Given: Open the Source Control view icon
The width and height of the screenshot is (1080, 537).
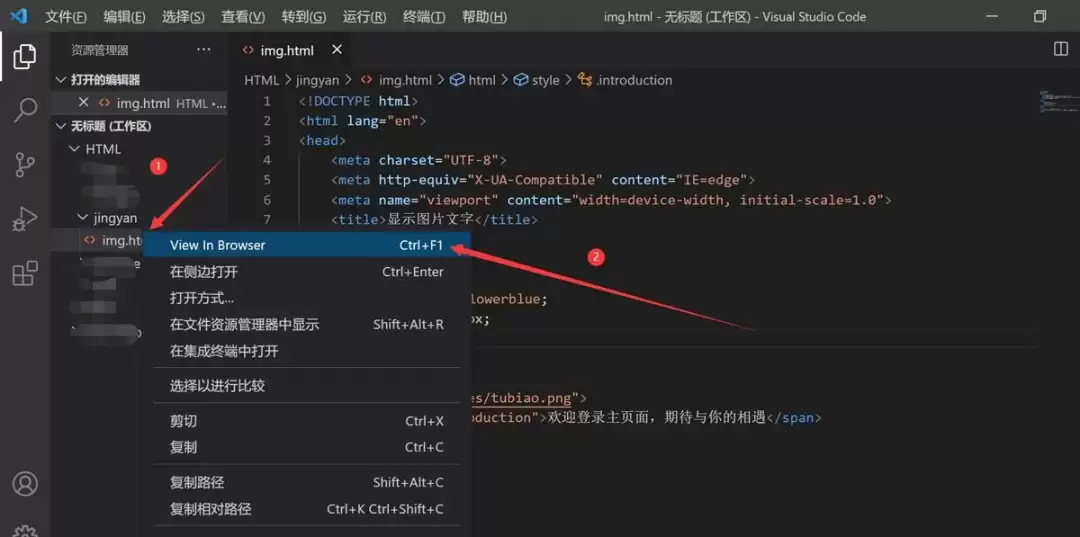Looking at the screenshot, I should coord(25,165).
